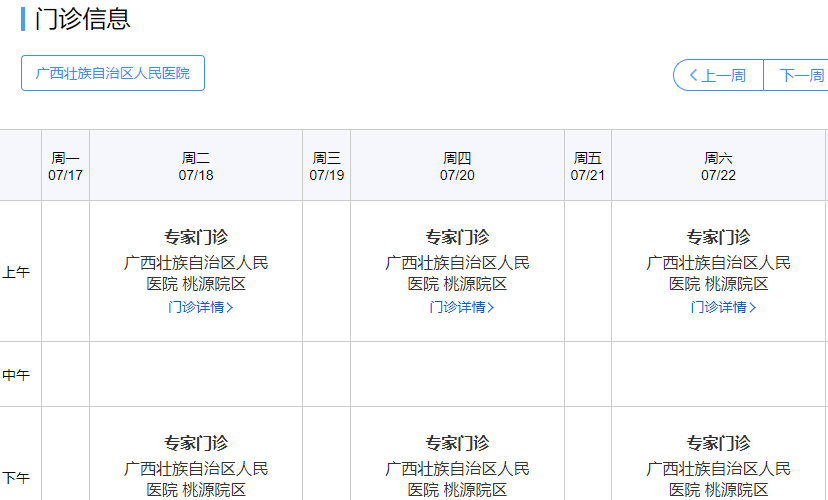Viewport: 828px width, 500px height.
Task: Click the 周六 07/22 column header
Action: pos(718,166)
